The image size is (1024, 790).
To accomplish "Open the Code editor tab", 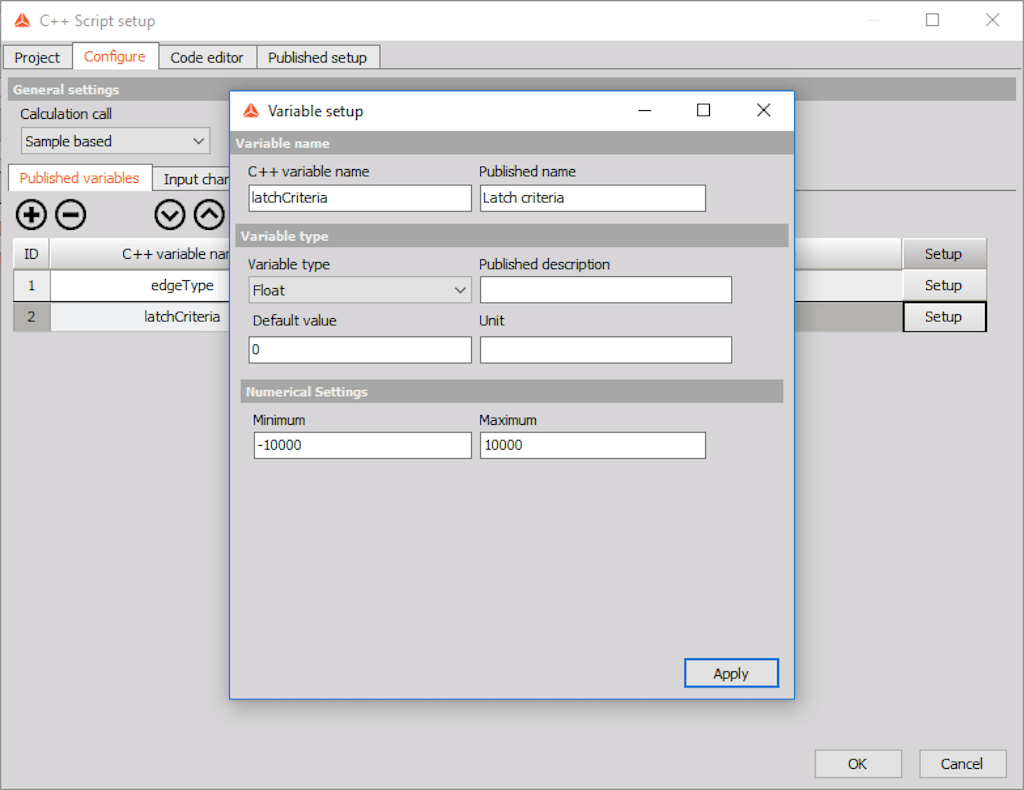I will (207, 57).
